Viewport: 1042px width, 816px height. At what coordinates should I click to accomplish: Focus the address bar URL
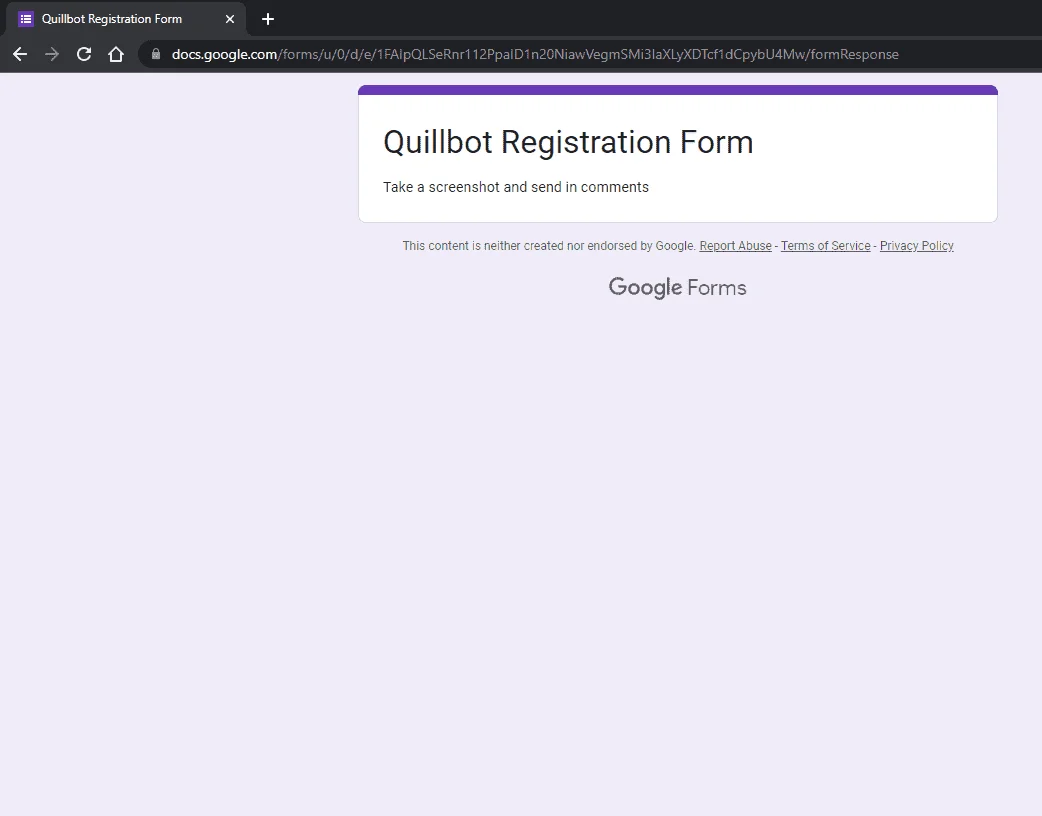[535, 54]
